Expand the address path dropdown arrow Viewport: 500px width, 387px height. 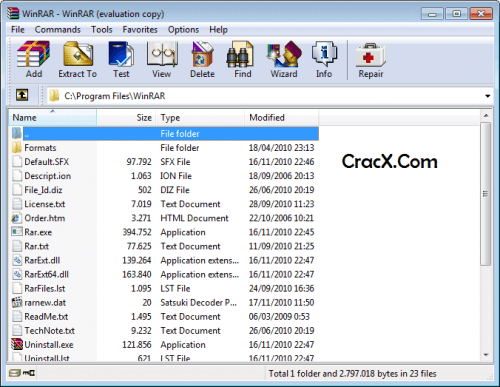coord(487,96)
